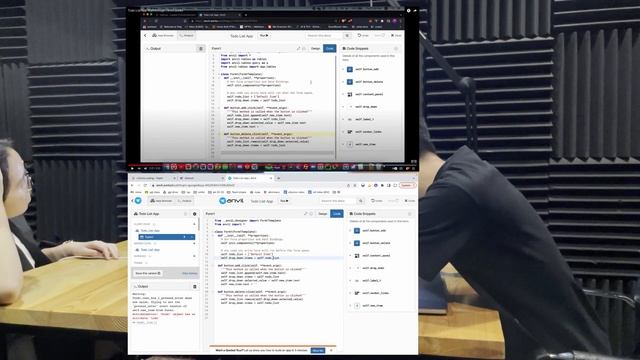Add a new item beside the Server Code section
640x360 pixels.
194,243
